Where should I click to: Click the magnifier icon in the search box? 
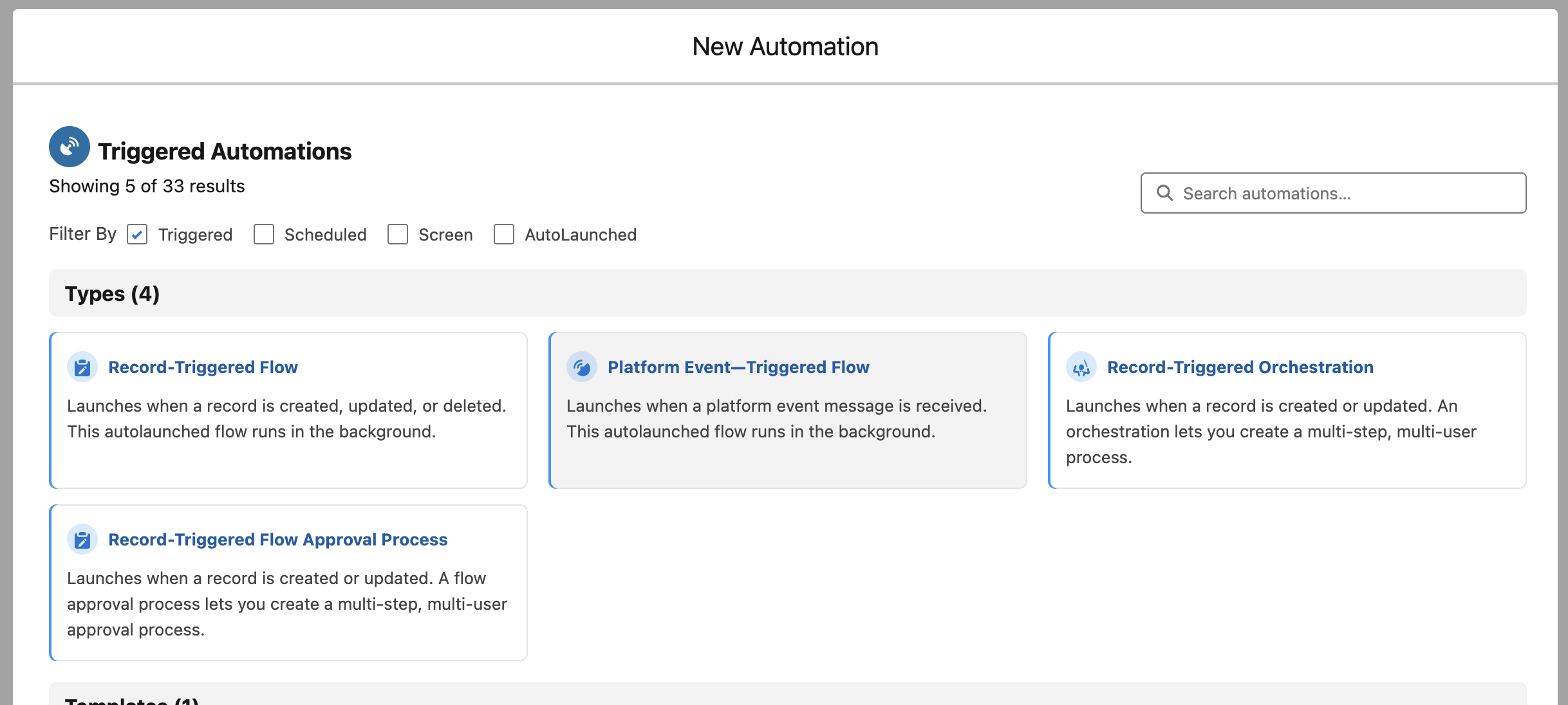[1164, 193]
